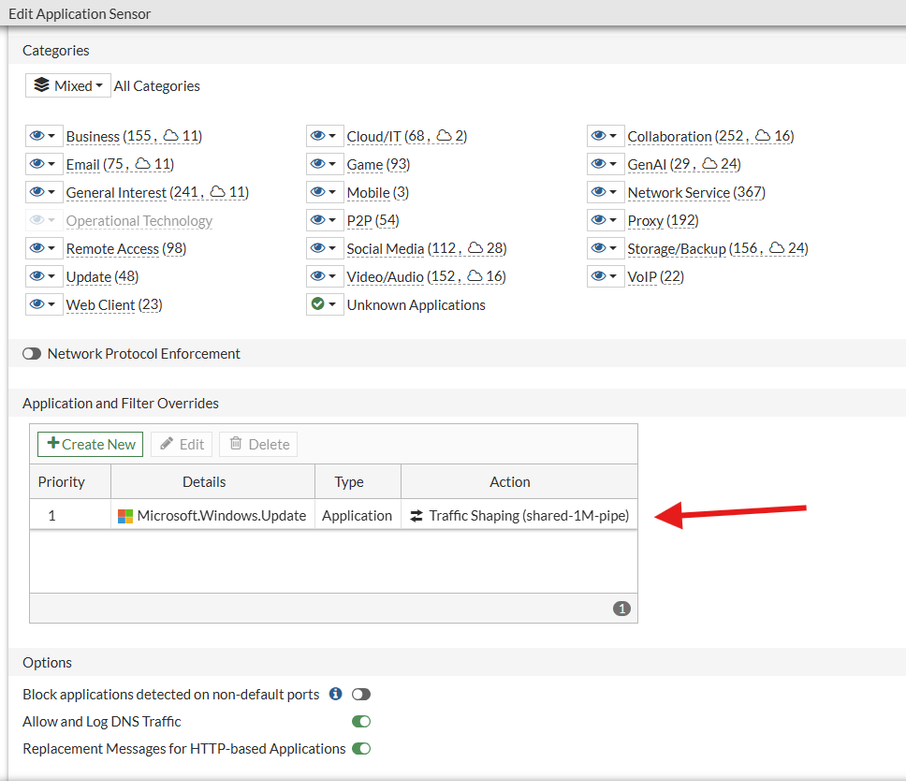
Task: Click the Microsoft logo icon in overrides table
Action: coord(125,516)
